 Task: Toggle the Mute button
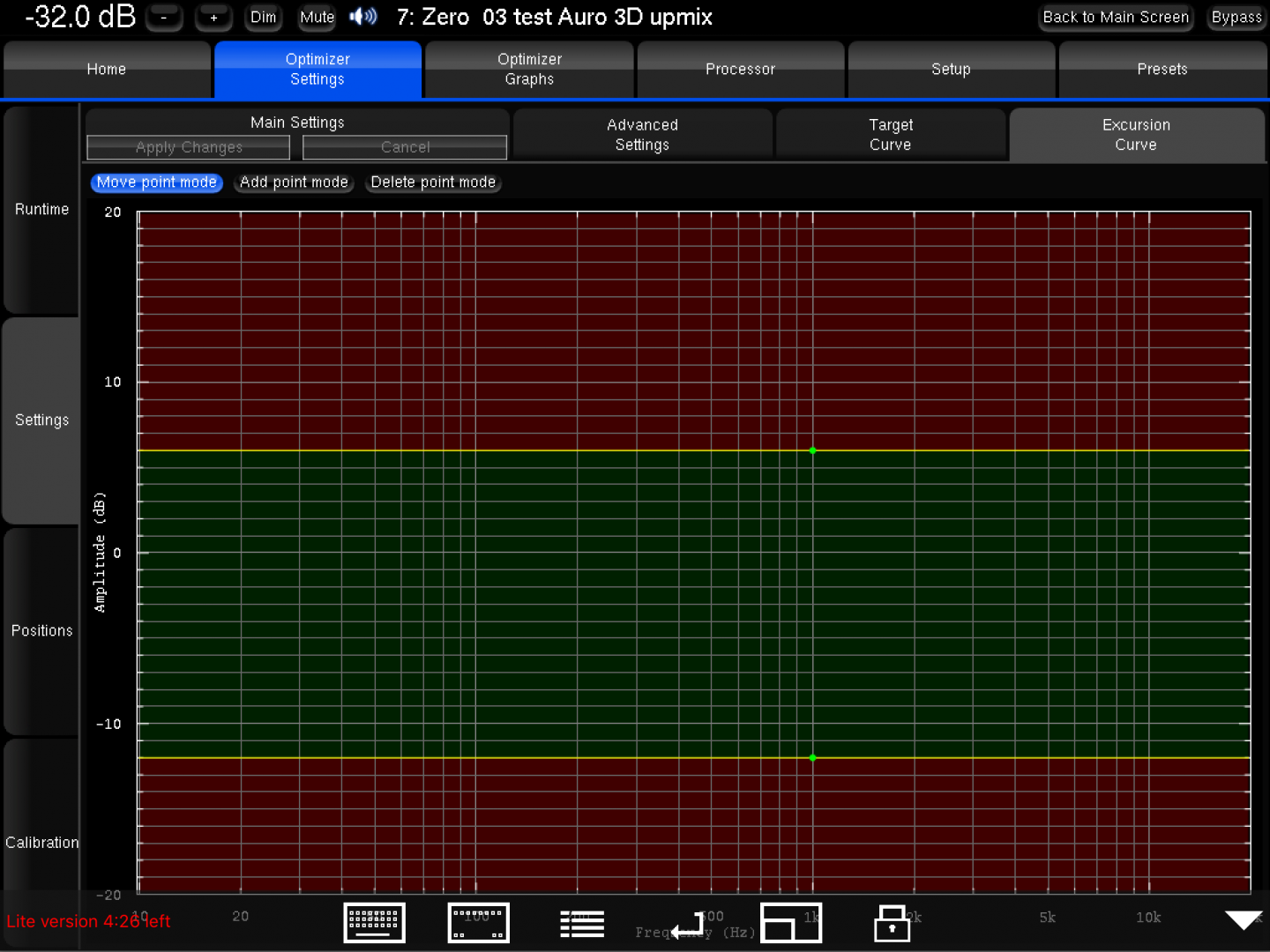(x=317, y=17)
